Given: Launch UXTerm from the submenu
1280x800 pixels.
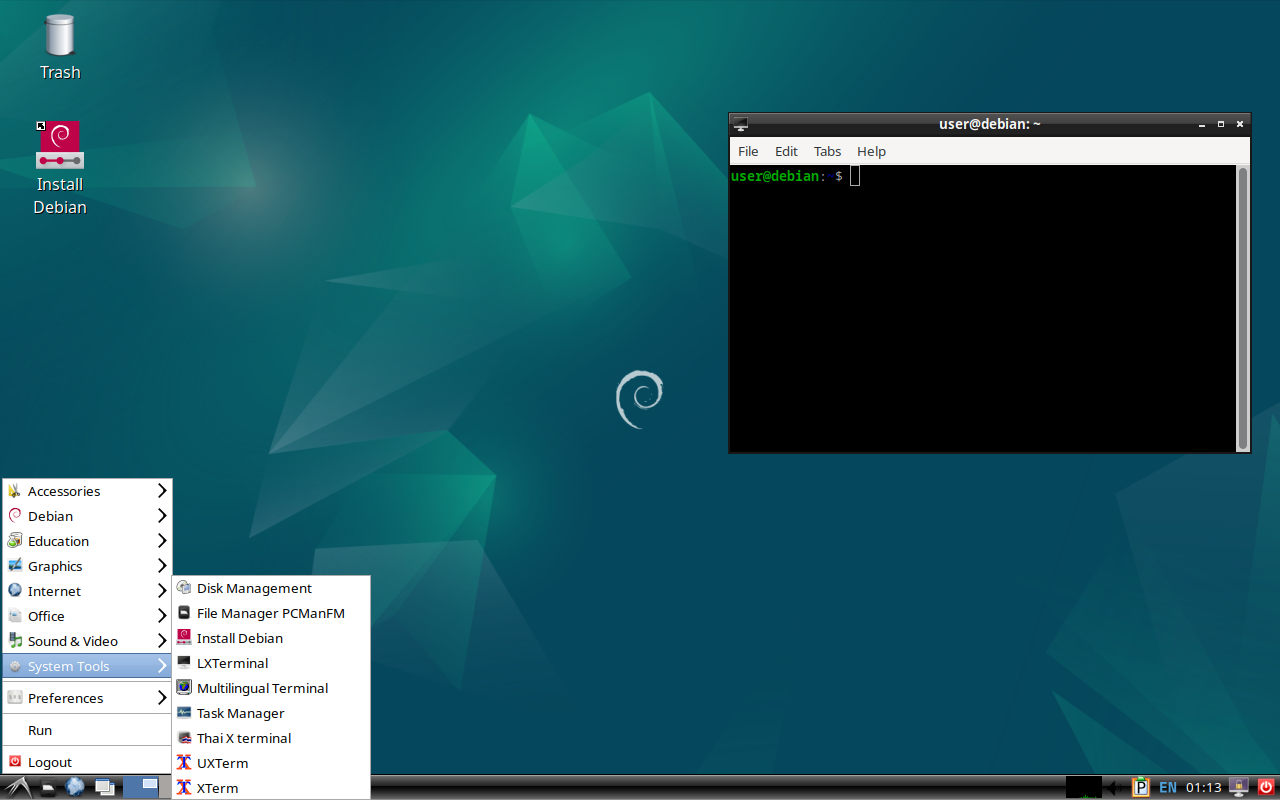Looking at the screenshot, I should point(271,763).
